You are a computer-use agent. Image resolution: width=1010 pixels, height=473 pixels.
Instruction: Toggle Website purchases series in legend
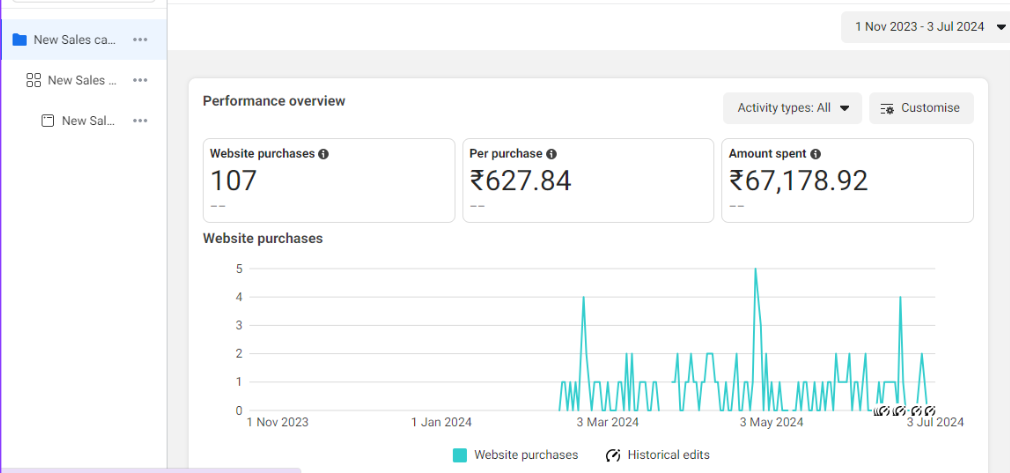pyautogui.click(x=516, y=455)
